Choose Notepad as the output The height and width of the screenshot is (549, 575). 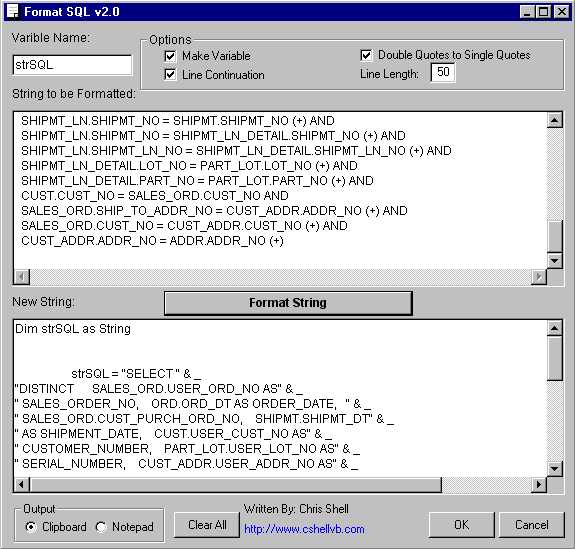coord(101,527)
